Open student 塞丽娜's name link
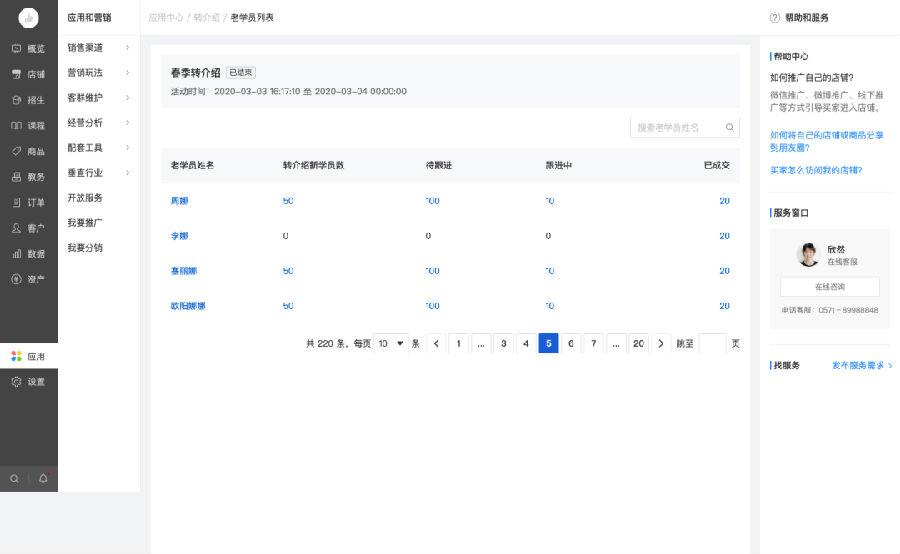 click(184, 271)
